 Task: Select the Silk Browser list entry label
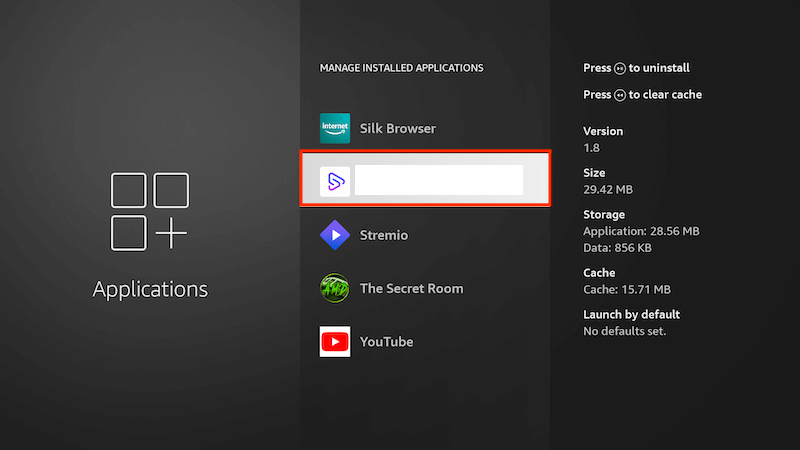coord(398,129)
